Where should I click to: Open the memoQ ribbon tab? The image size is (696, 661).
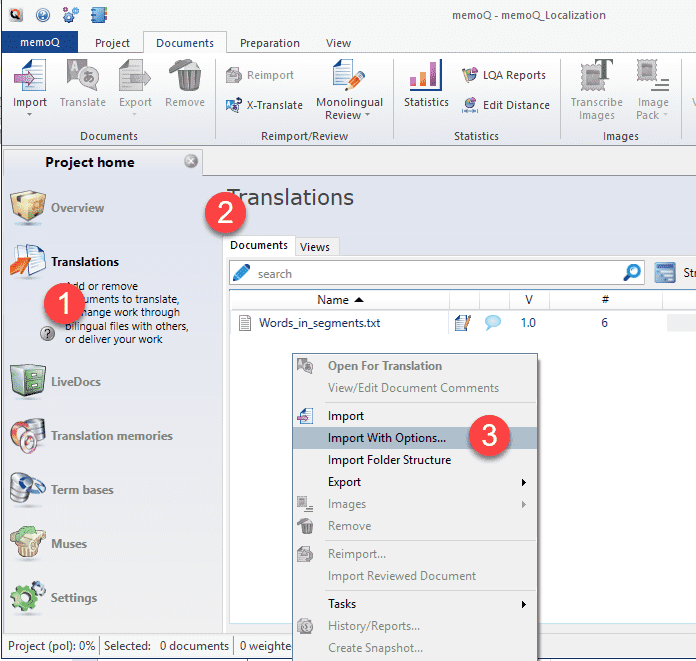(40, 42)
